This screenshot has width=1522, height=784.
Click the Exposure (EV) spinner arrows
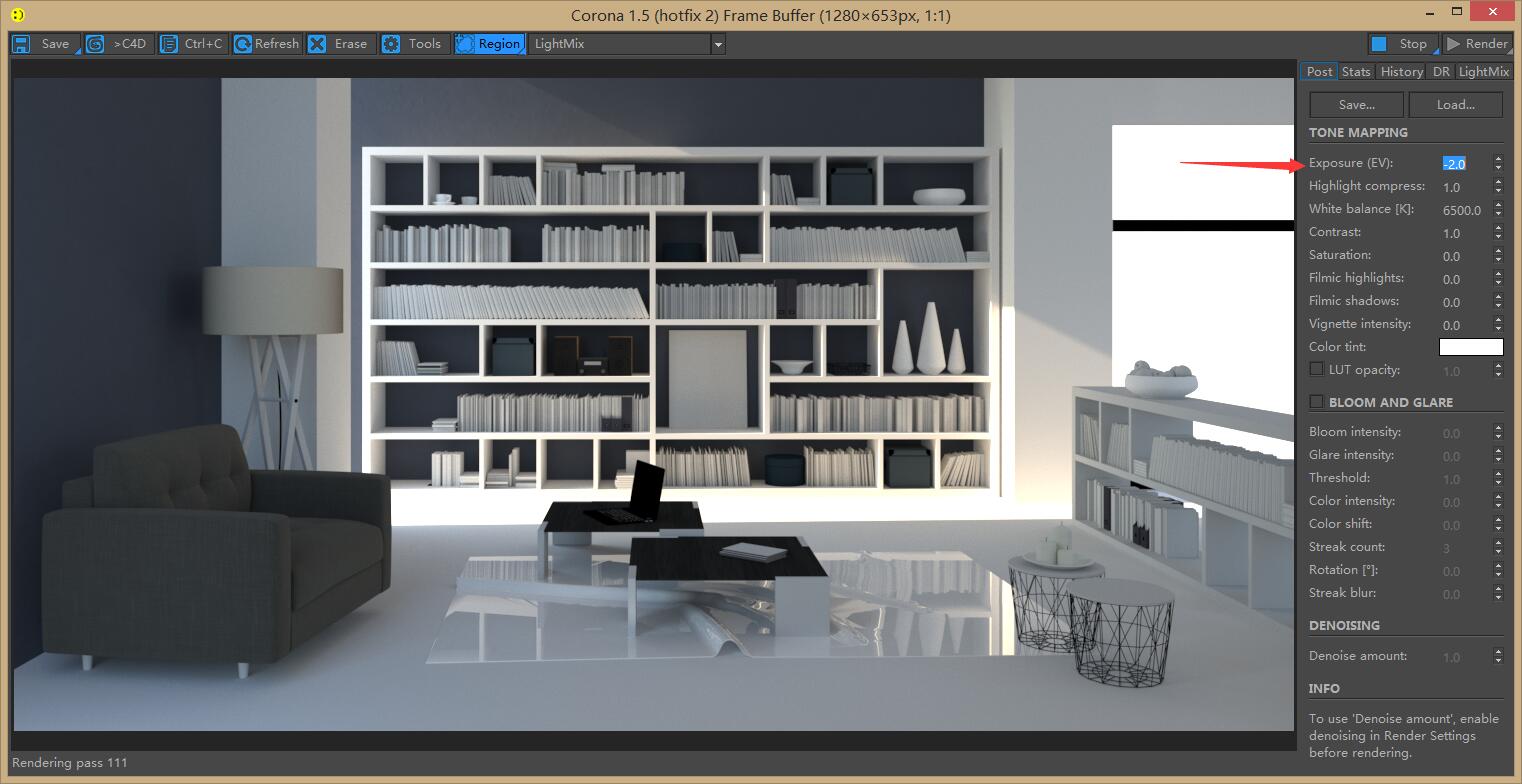coord(1498,163)
